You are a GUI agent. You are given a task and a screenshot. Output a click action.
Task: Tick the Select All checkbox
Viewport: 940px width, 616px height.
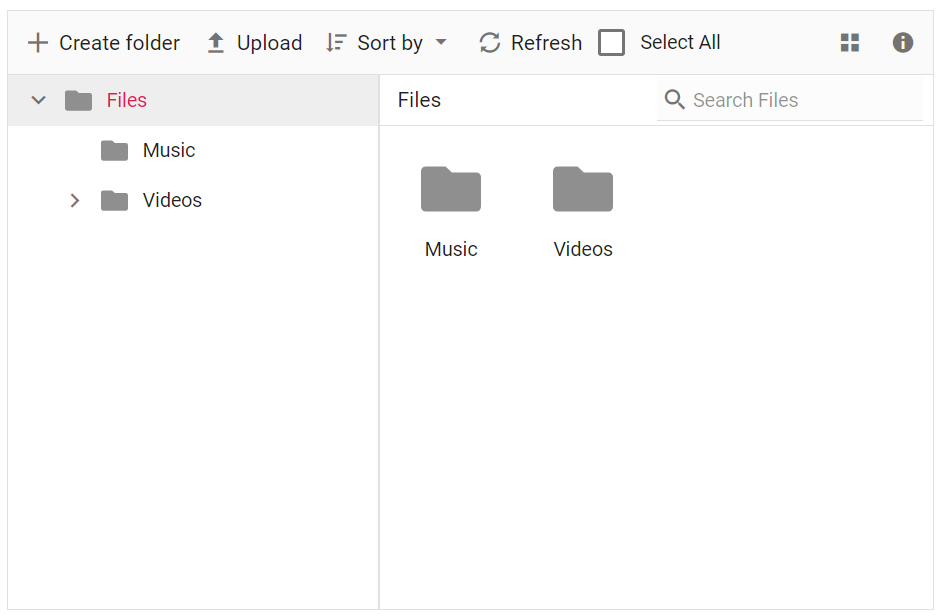pos(611,43)
